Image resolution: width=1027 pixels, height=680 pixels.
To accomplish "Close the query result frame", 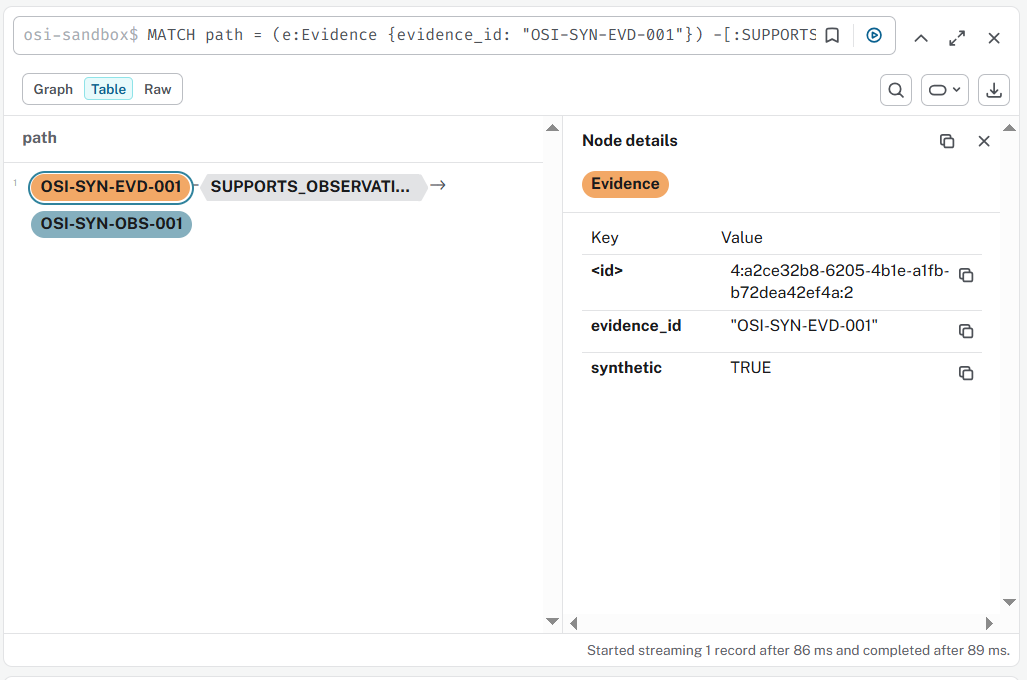I will coord(994,38).
